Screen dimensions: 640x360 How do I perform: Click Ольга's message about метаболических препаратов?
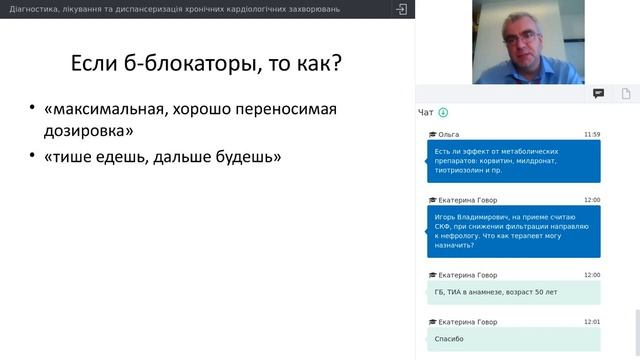click(514, 161)
